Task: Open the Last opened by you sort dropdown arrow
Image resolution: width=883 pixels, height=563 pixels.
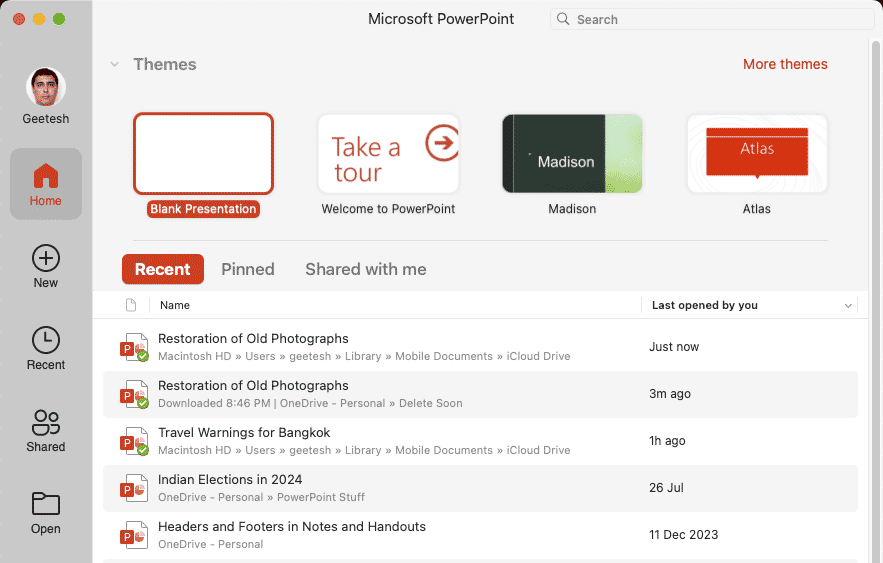Action: 848,306
